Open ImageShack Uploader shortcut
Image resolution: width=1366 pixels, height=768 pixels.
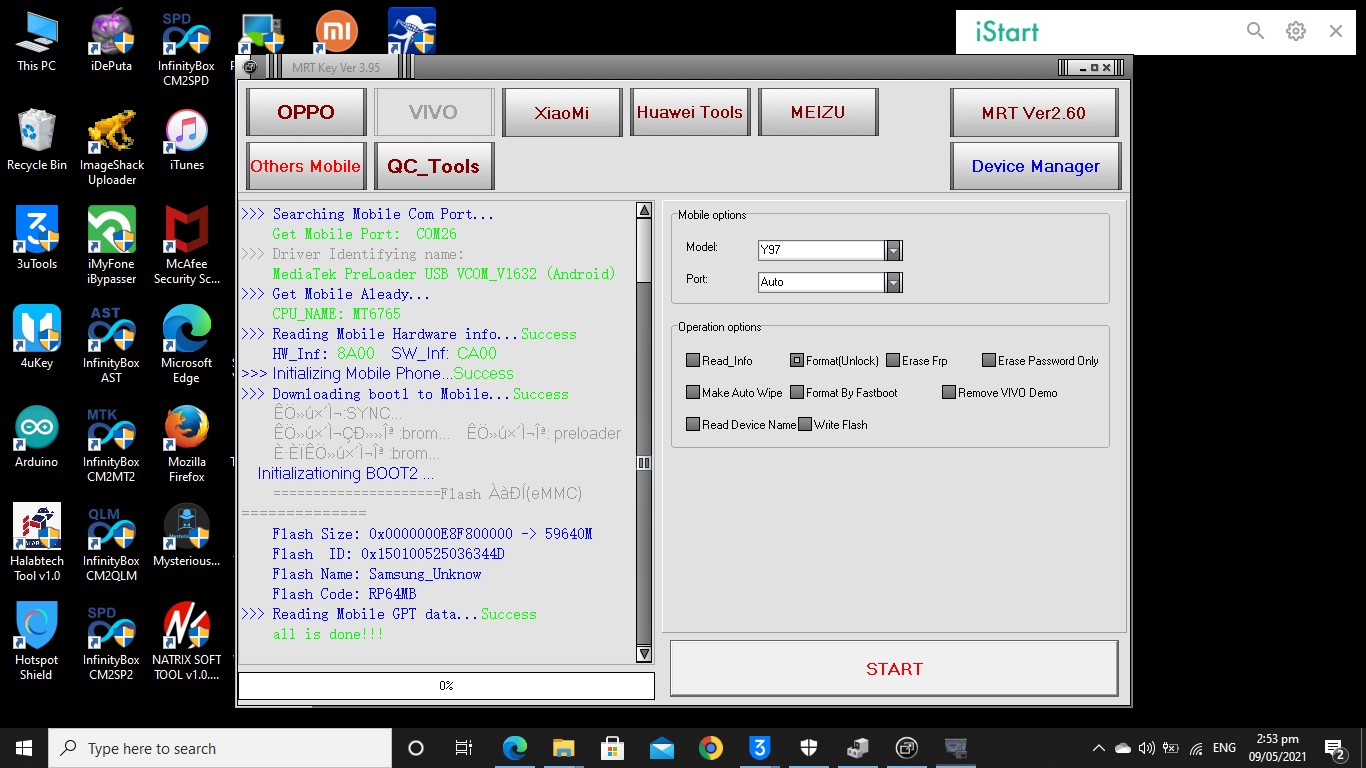pos(111,147)
